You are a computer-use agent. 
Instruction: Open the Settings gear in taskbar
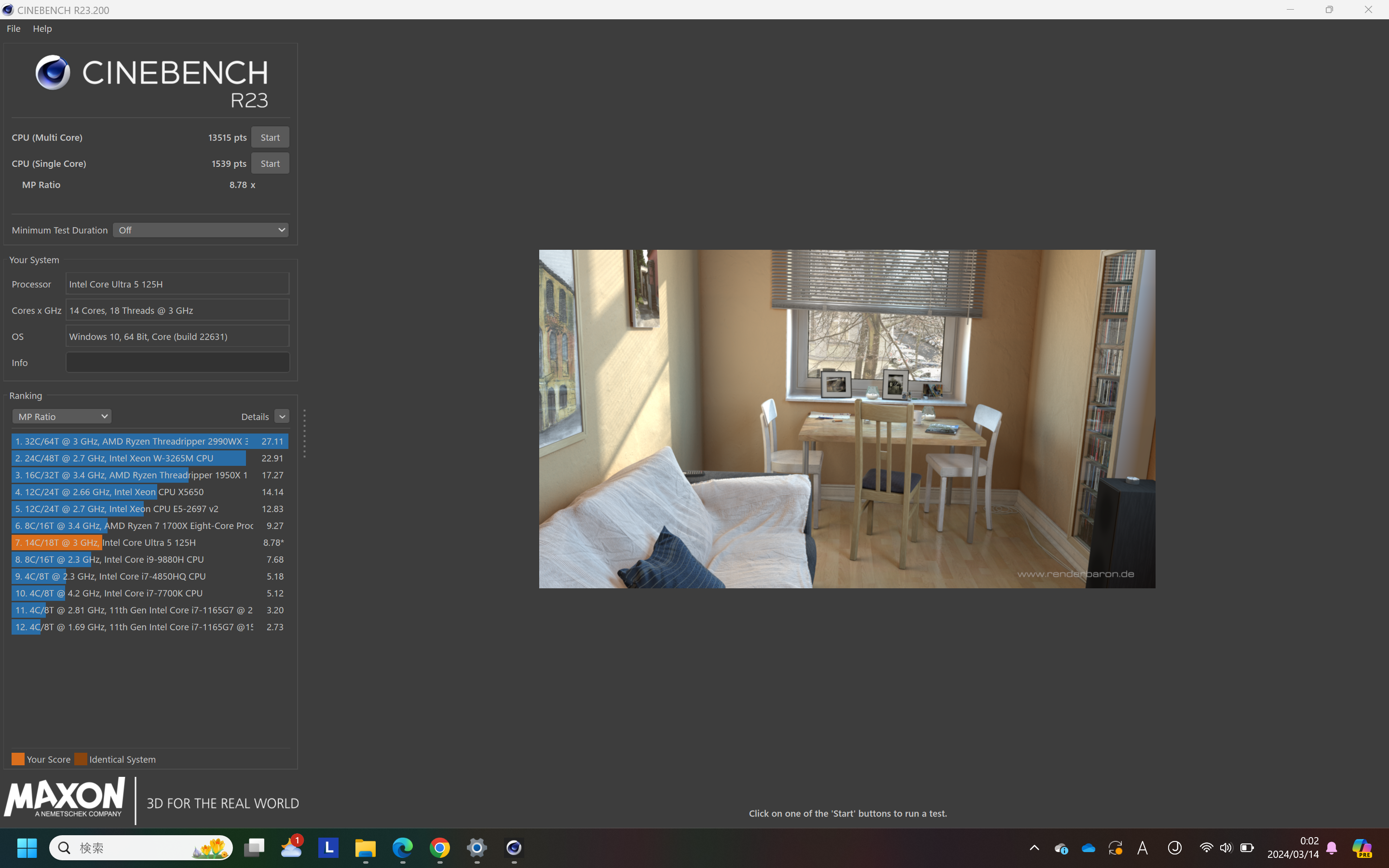click(477, 847)
